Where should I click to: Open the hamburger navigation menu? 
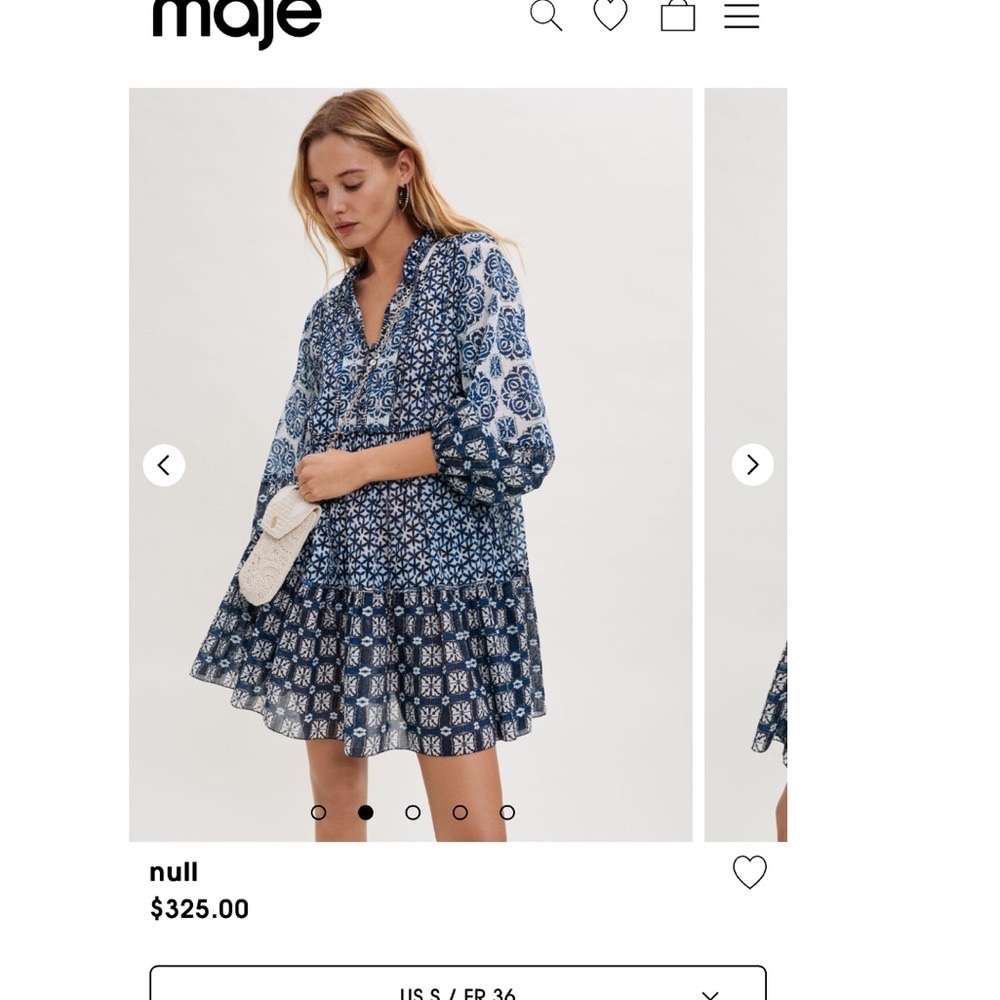tap(742, 16)
